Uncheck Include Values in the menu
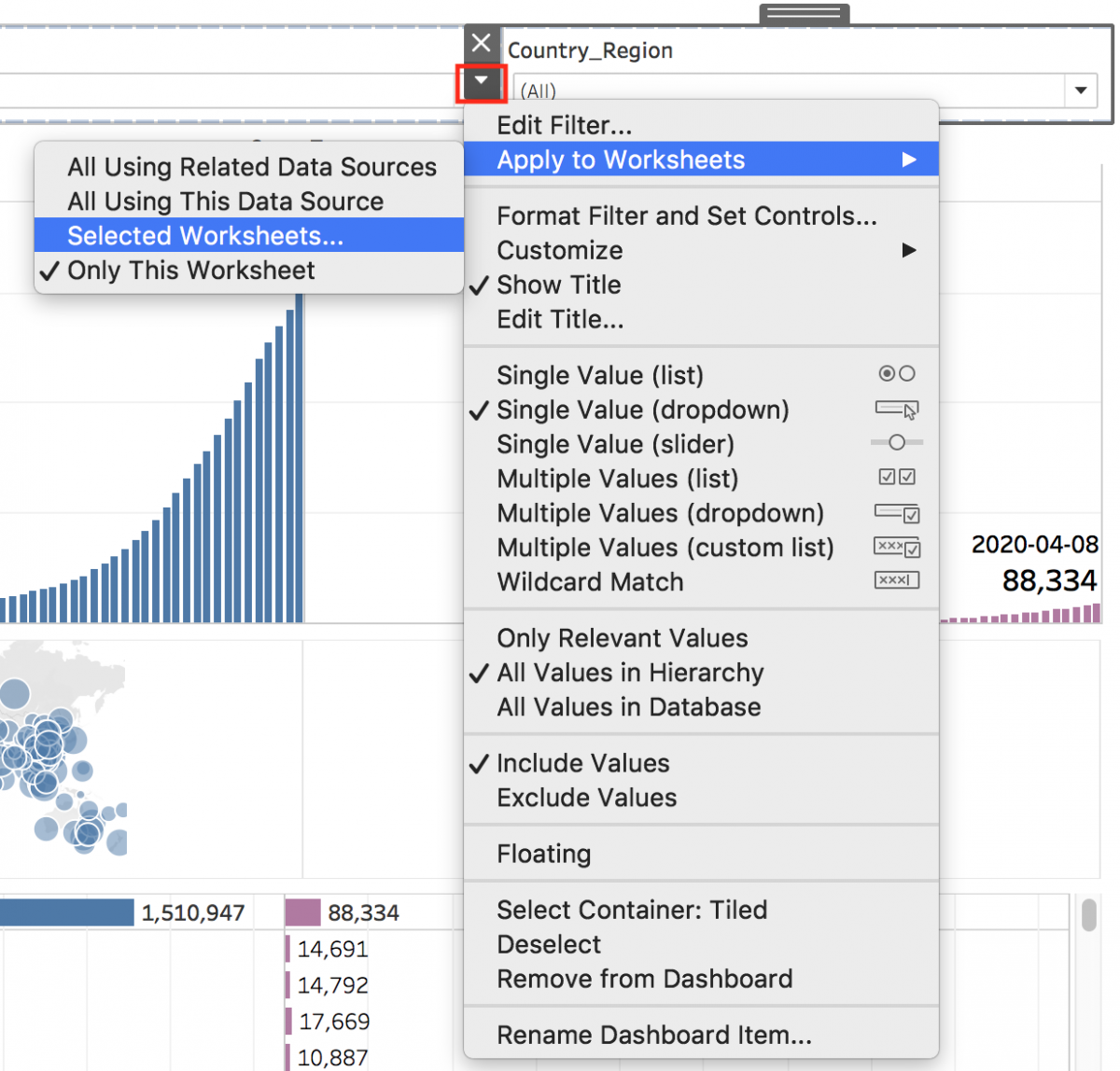This screenshot has width=1120, height=1071. (582, 763)
